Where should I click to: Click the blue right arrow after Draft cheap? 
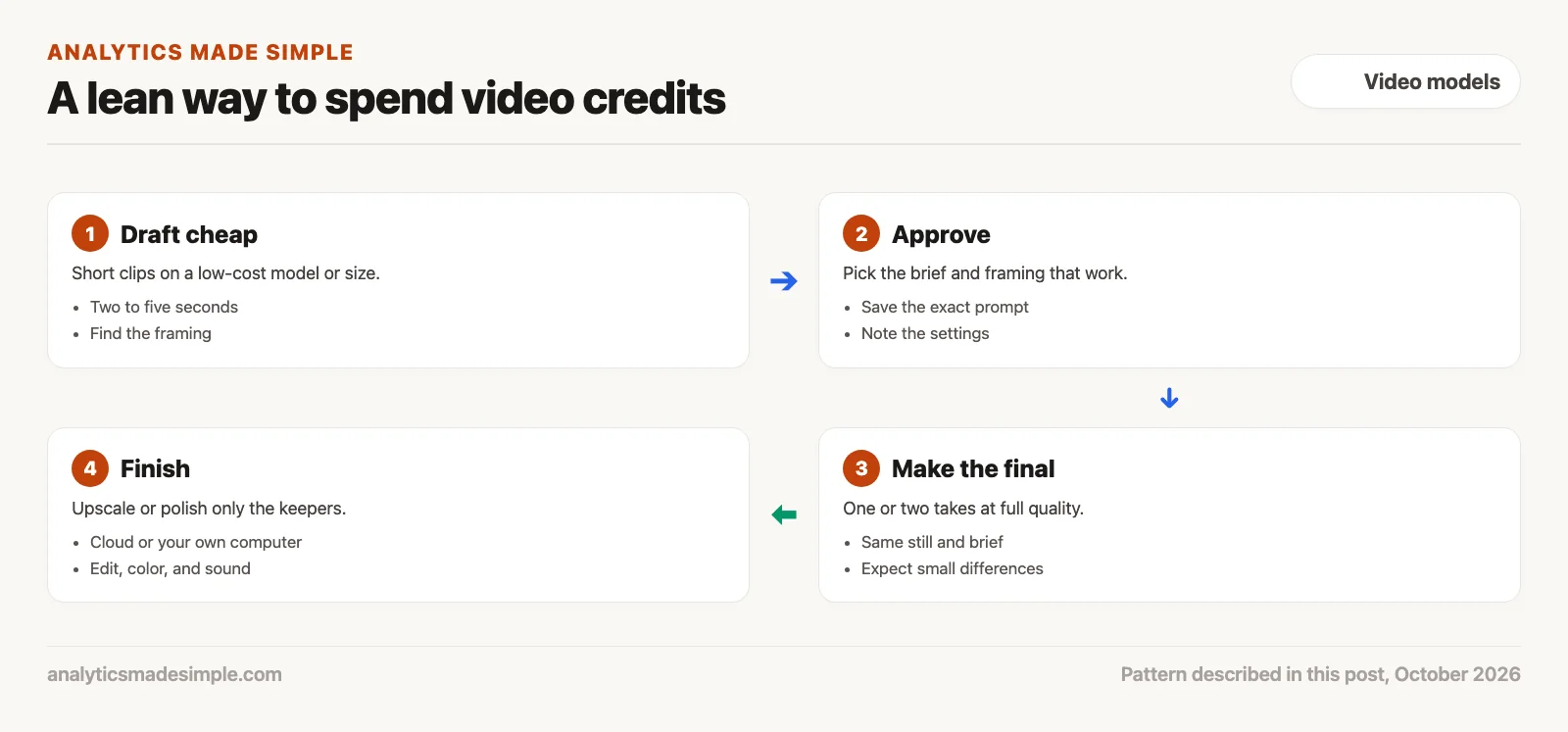click(784, 281)
